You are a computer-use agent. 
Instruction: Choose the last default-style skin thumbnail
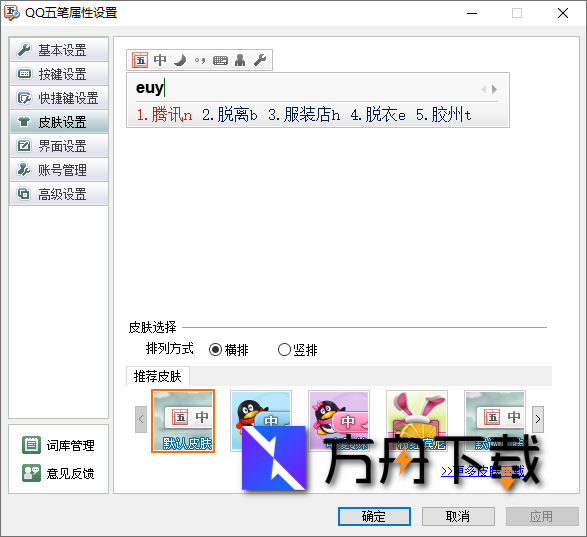tap(495, 421)
